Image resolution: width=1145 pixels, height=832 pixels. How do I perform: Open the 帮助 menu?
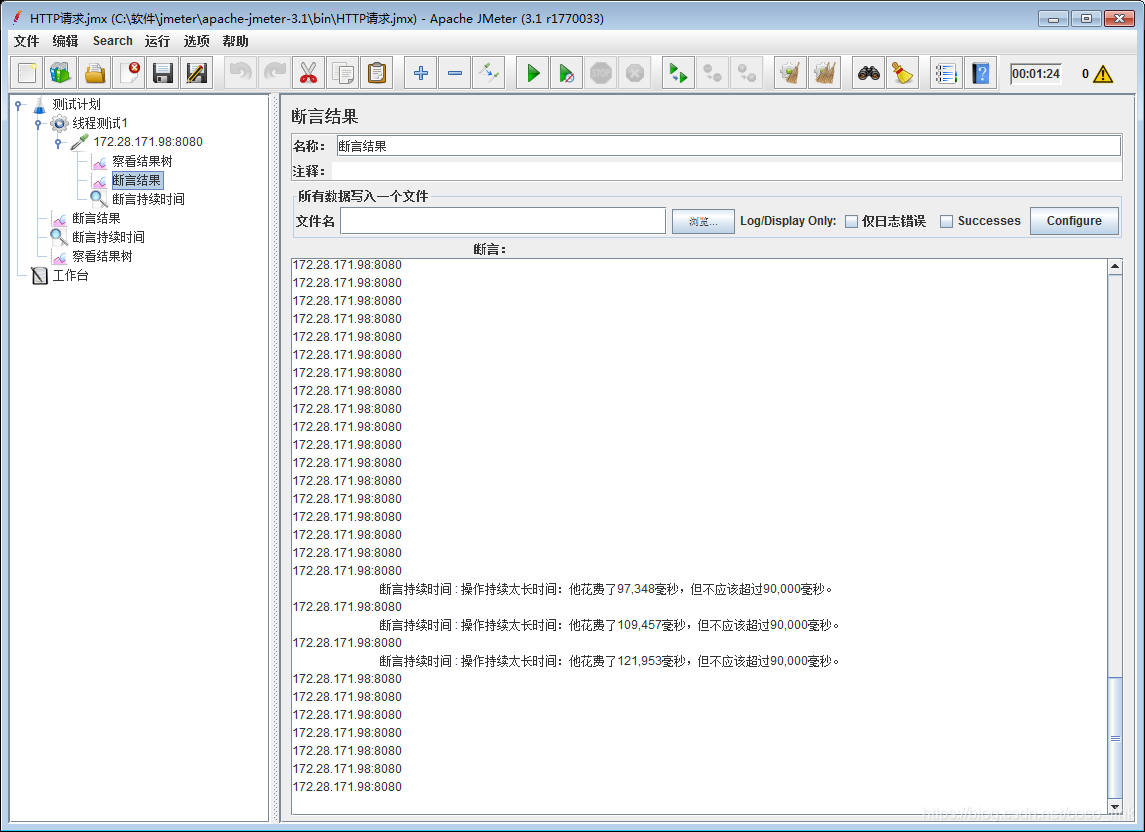point(235,41)
